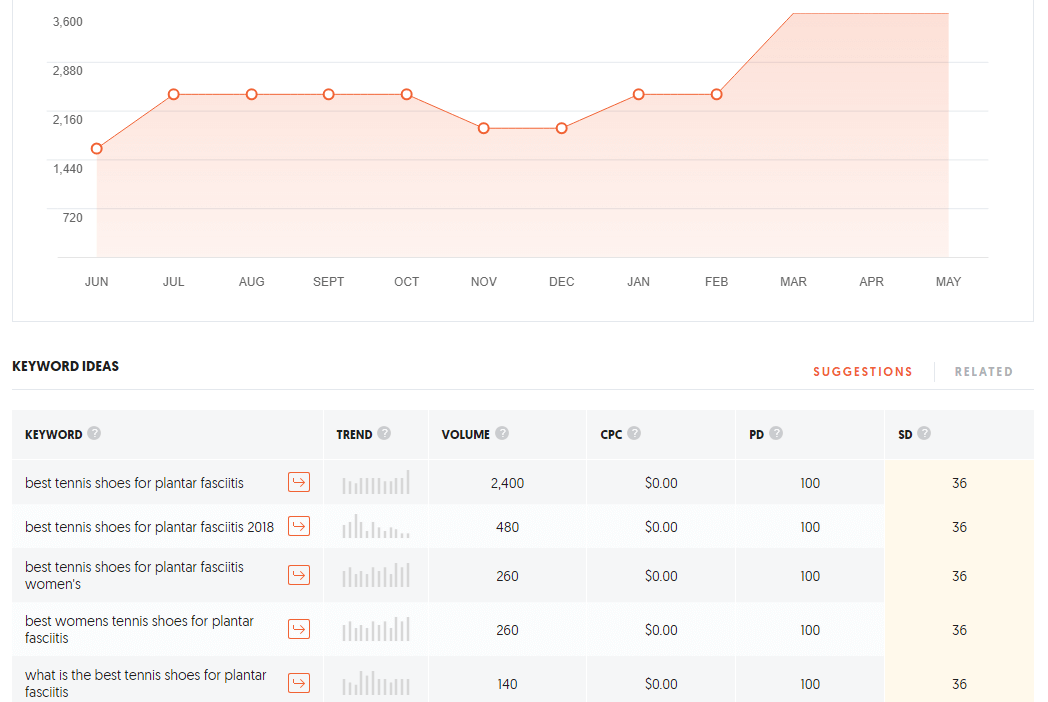Open the help icon next to KEYWORD
Image resolution: width=1048 pixels, height=702 pixels.
(x=94, y=433)
